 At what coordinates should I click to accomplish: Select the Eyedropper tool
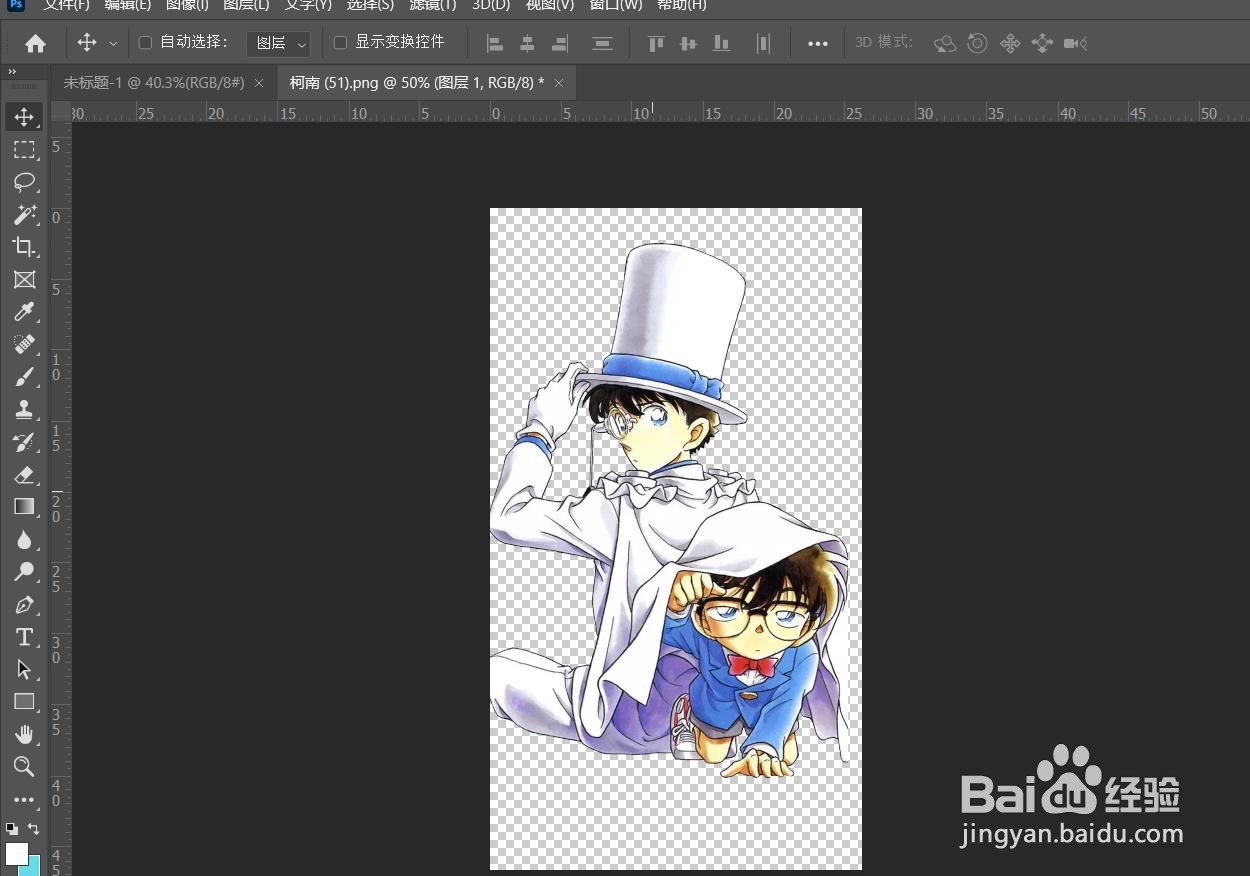coord(25,312)
